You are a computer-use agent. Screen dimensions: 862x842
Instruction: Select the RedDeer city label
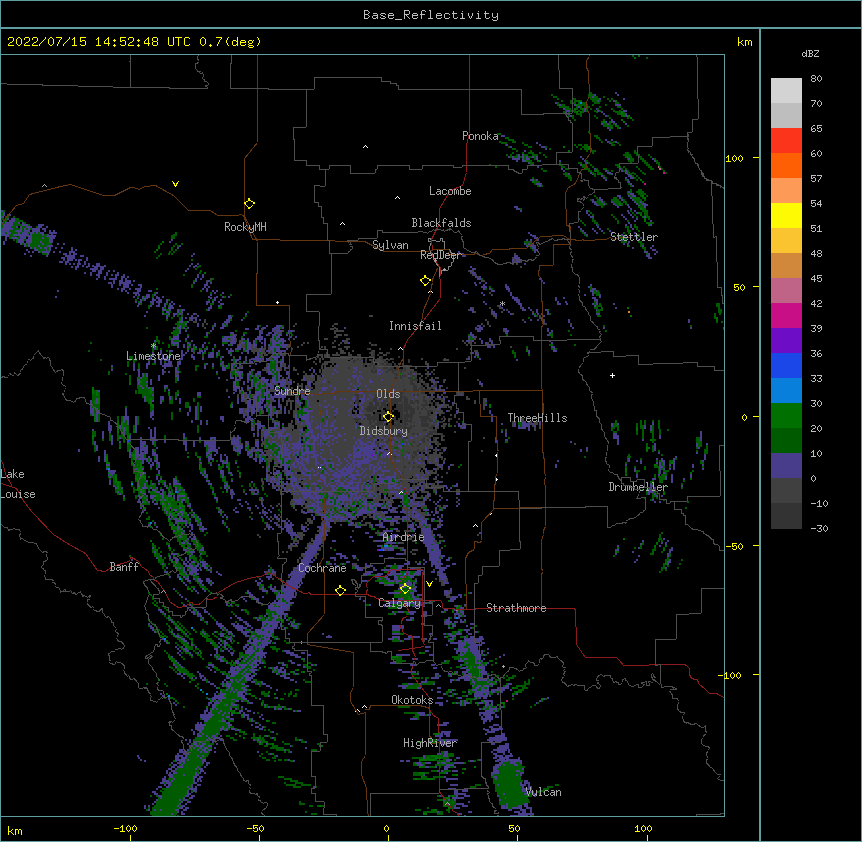coord(440,255)
